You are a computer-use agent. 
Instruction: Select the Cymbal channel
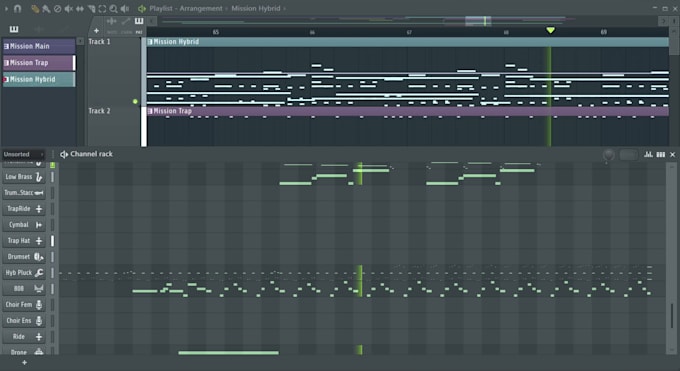[x=24, y=225]
